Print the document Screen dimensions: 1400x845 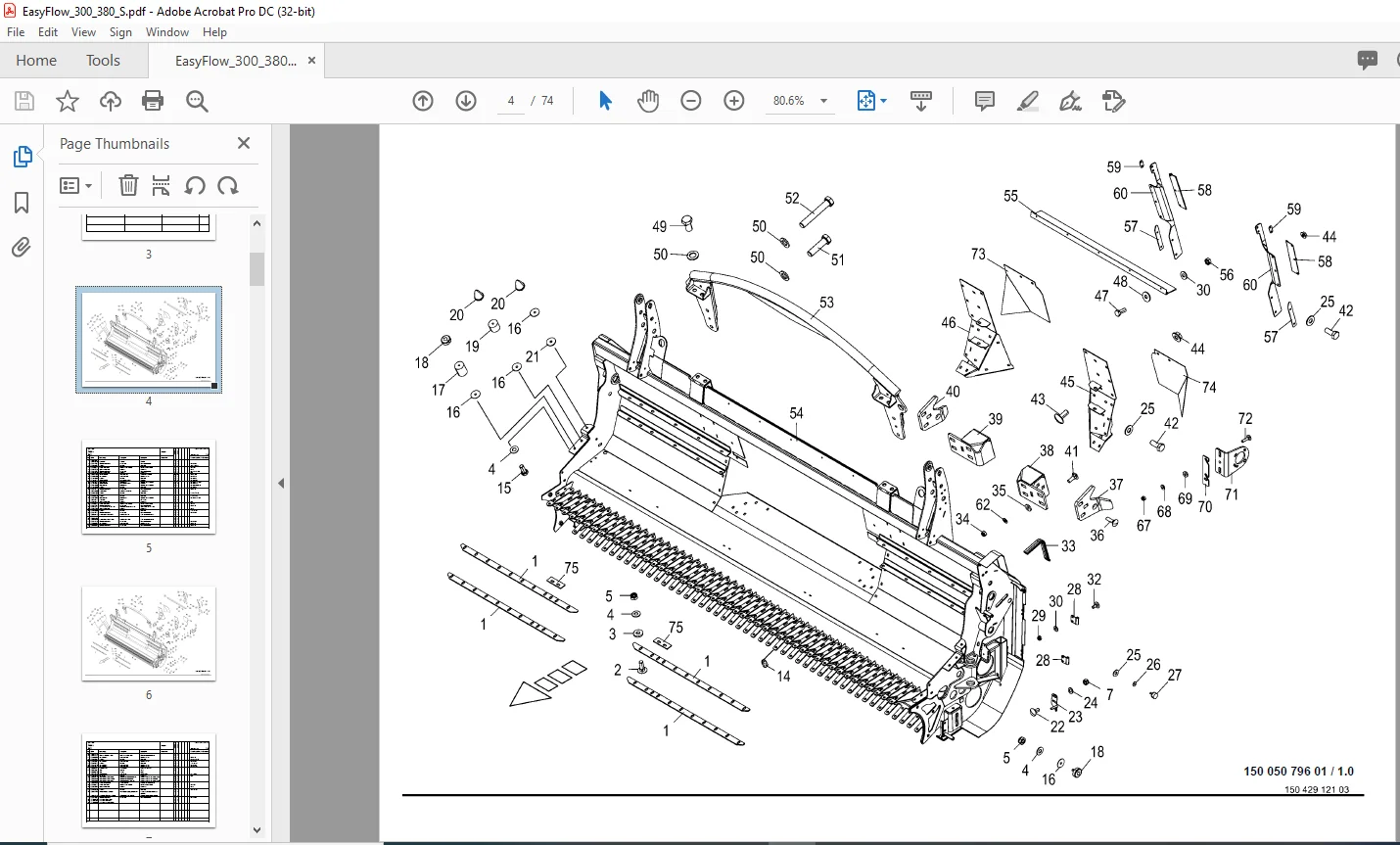pyautogui.click(x=153, y=101)
